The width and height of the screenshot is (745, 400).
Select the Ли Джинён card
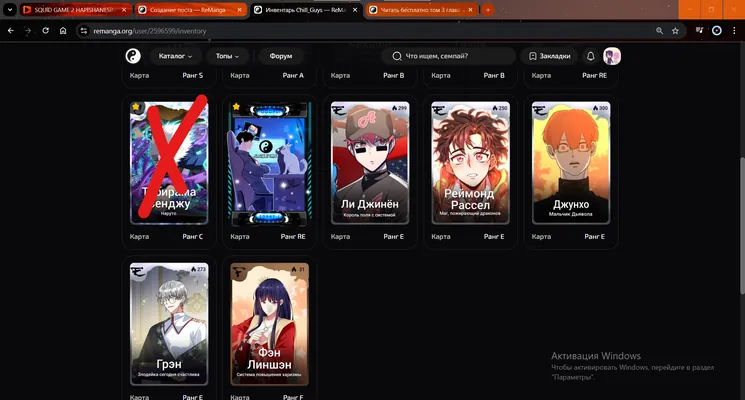(370, 162)
